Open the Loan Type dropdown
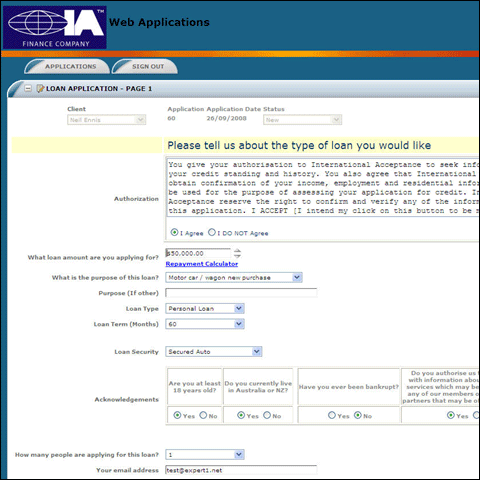Image resolution: width=480 pixels, height=480 pixels. click(x=205, y=308)
